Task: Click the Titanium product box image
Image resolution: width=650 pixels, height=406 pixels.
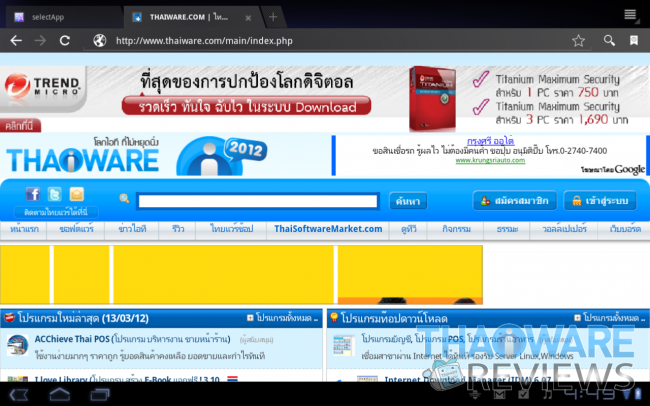Action: [x=432, y=99]
